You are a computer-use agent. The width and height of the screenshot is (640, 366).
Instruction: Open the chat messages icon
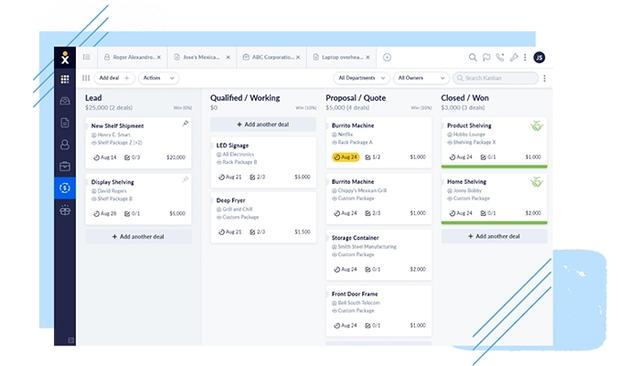tap(486, 58)
